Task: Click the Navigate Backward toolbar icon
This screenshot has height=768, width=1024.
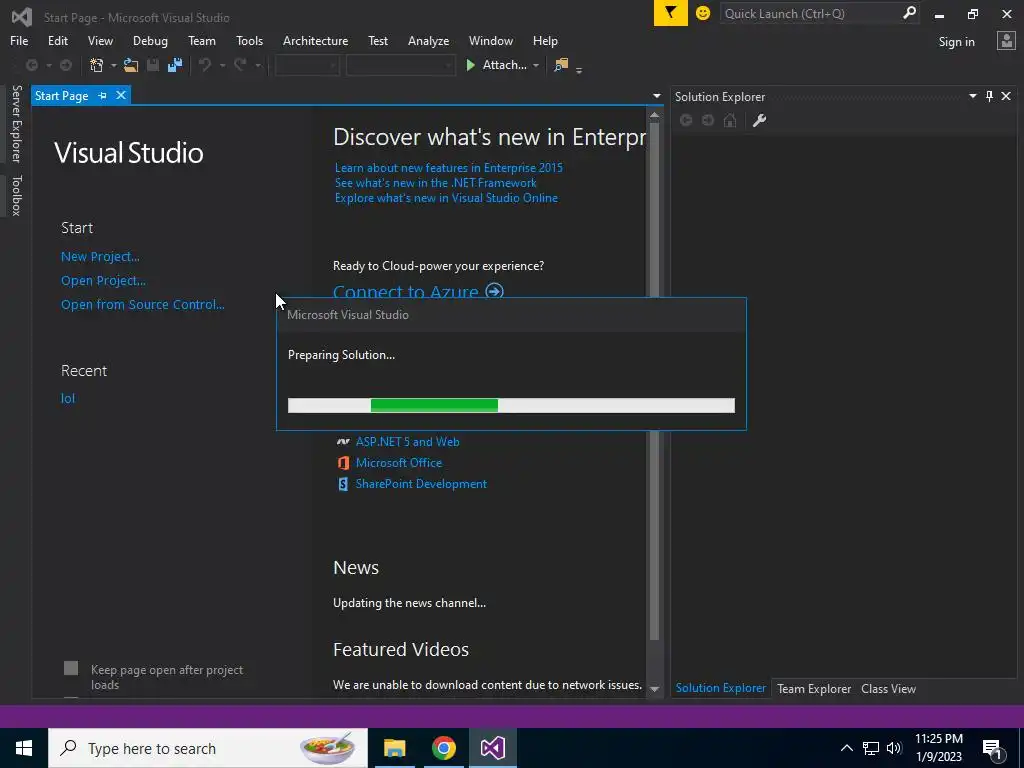Action: [31, 65]
